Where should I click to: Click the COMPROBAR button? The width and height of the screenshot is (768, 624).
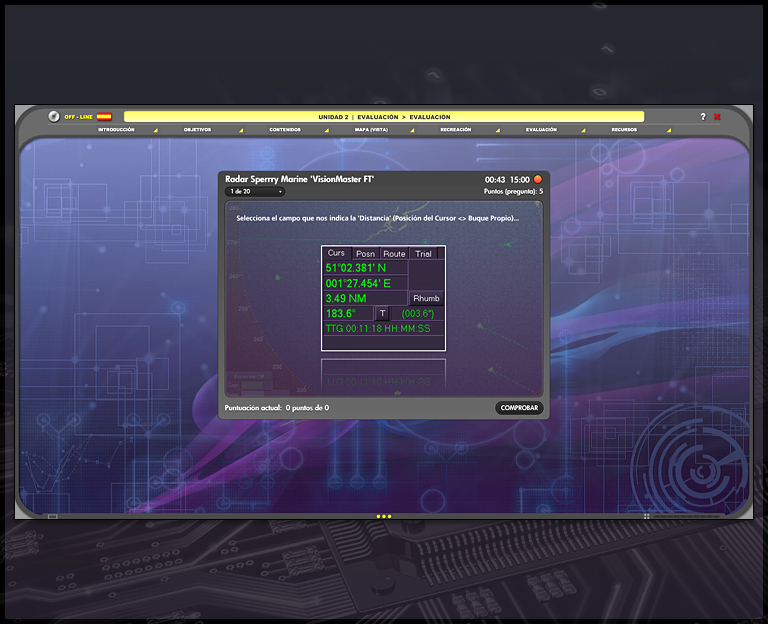pyautogui.click(x=519, y=408)
